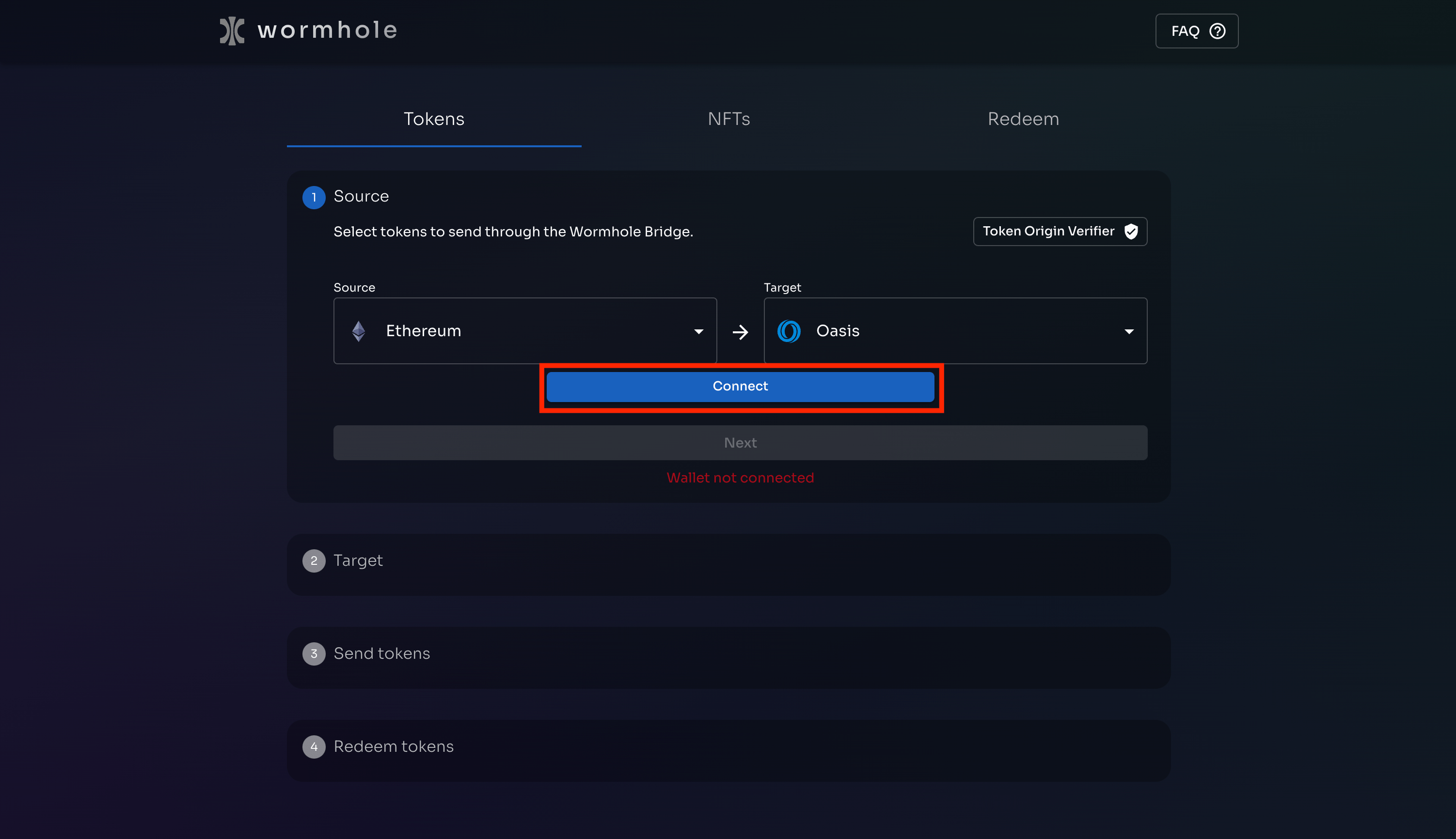Click the step 1 Source circle badge

tap(314, 197)
